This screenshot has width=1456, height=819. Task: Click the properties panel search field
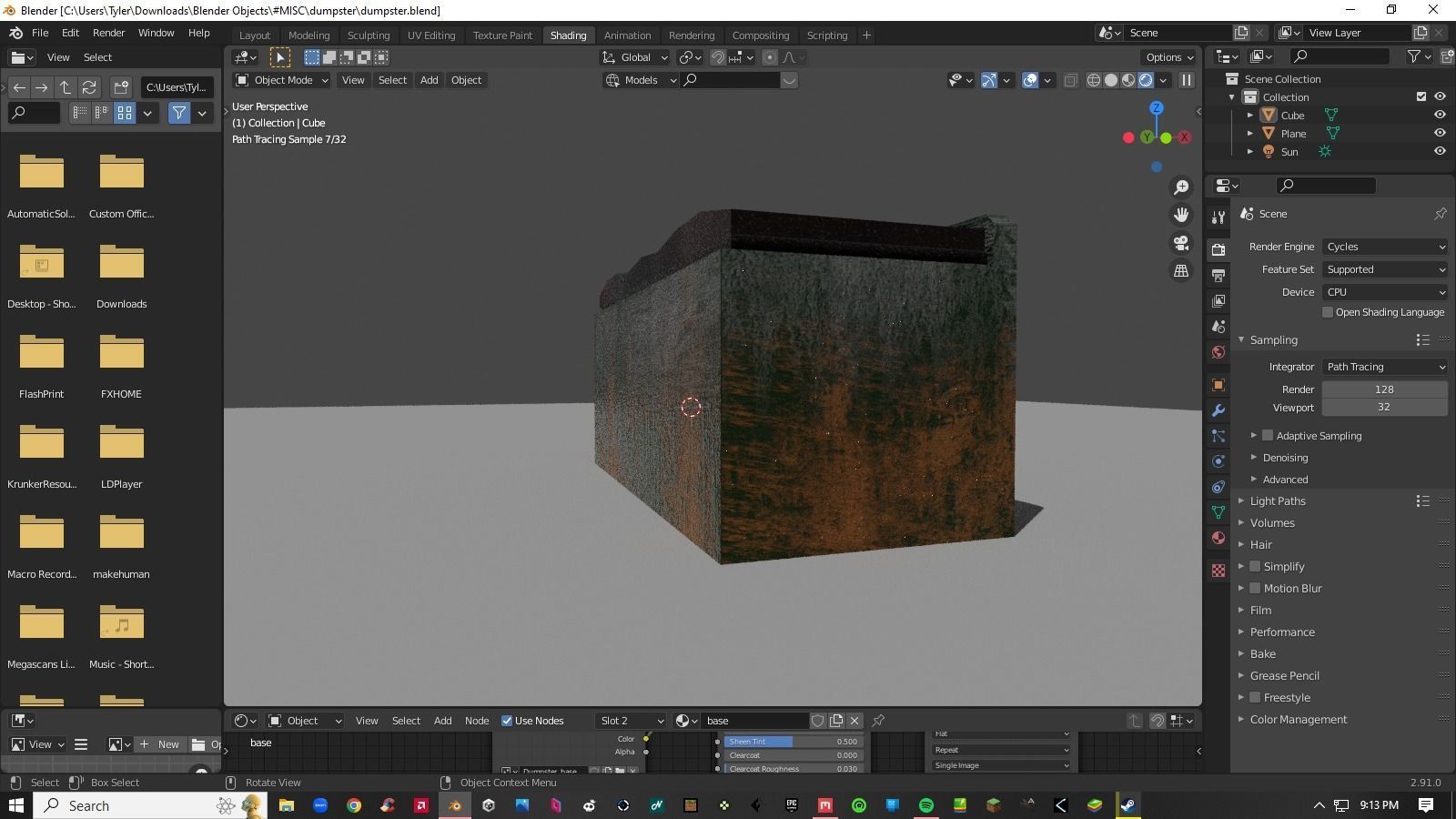click(1326, 186)
